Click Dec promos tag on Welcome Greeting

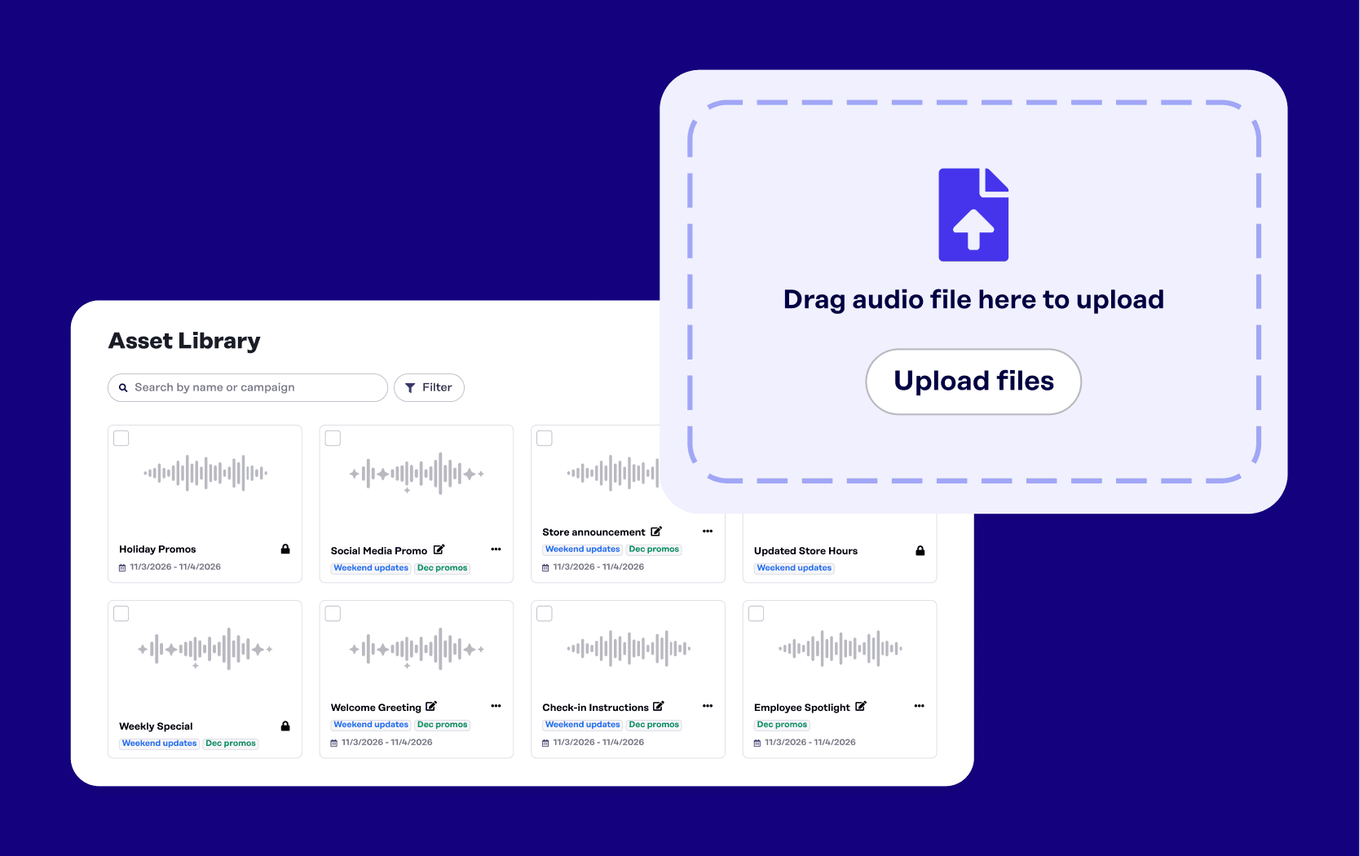tap(442, 724)
